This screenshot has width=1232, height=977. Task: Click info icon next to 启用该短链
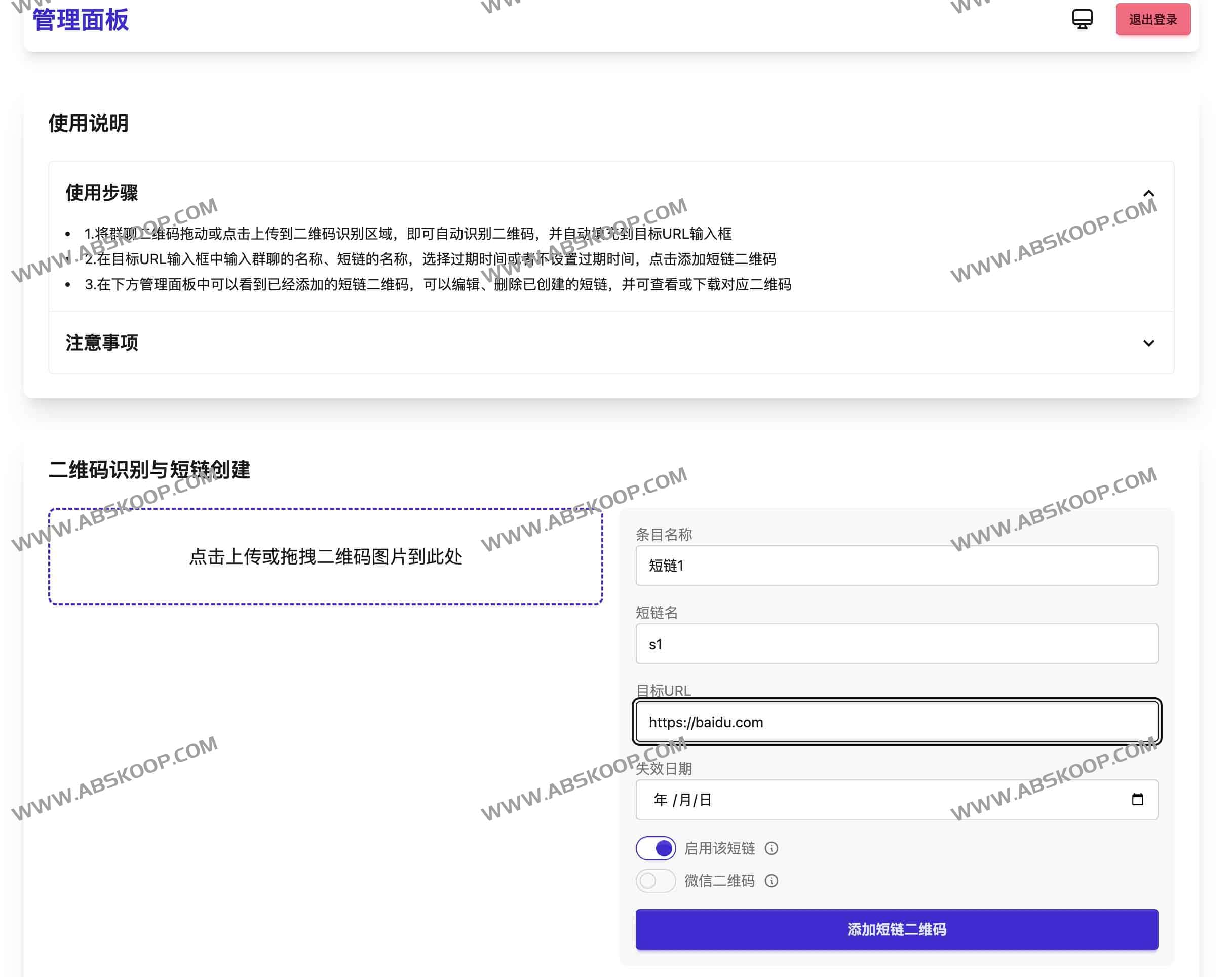tap(772, 849)
